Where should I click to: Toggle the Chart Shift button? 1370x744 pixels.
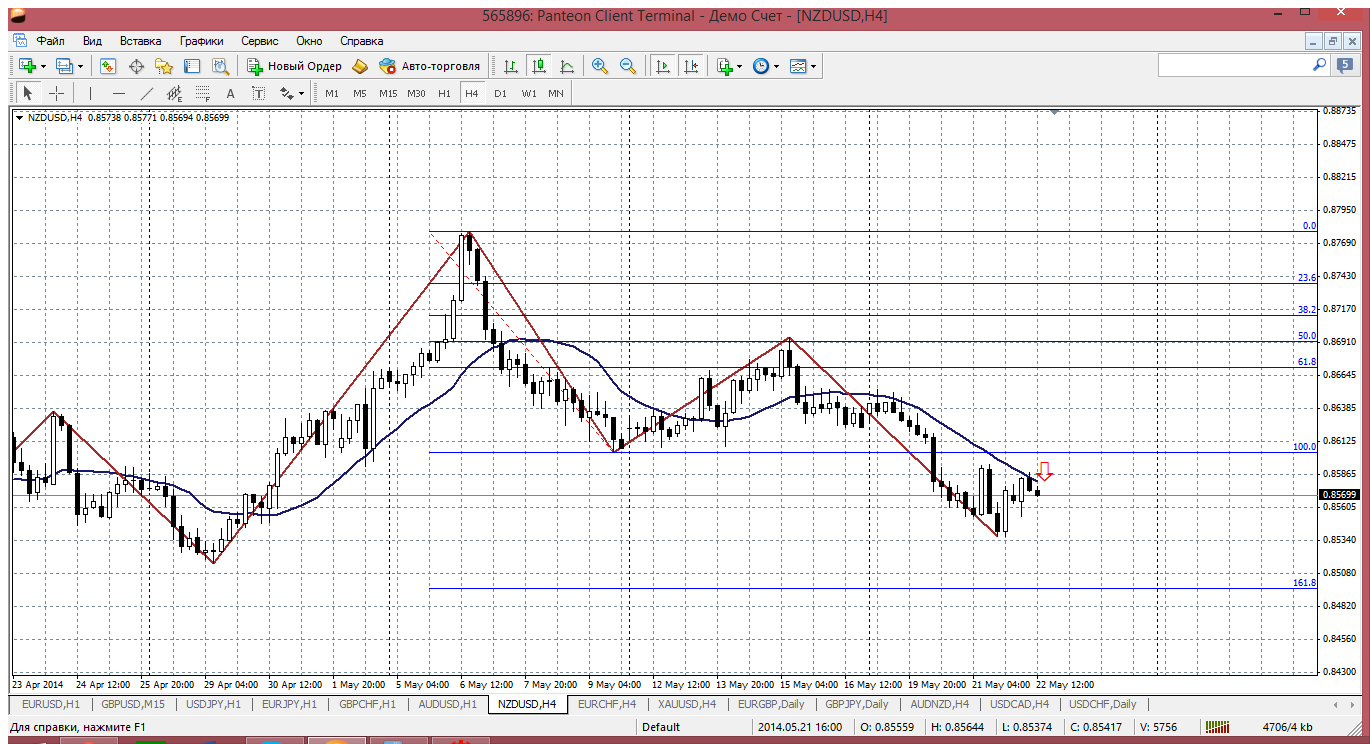pyautogui.click(x=690, y=66)
